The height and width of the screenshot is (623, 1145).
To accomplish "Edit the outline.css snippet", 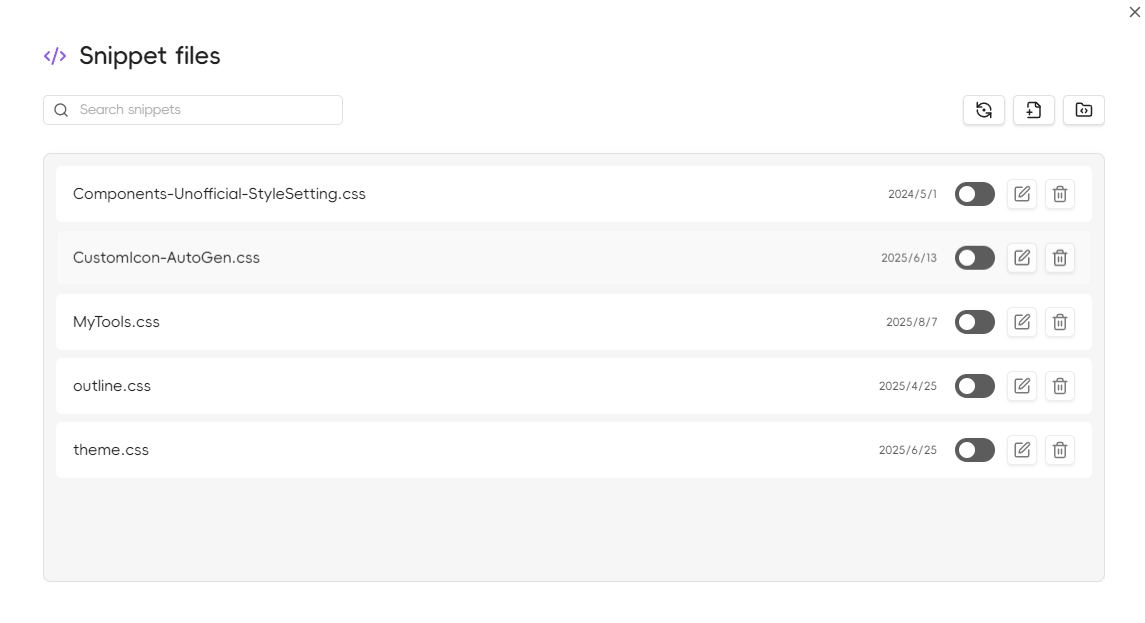I will (1022, 386).
